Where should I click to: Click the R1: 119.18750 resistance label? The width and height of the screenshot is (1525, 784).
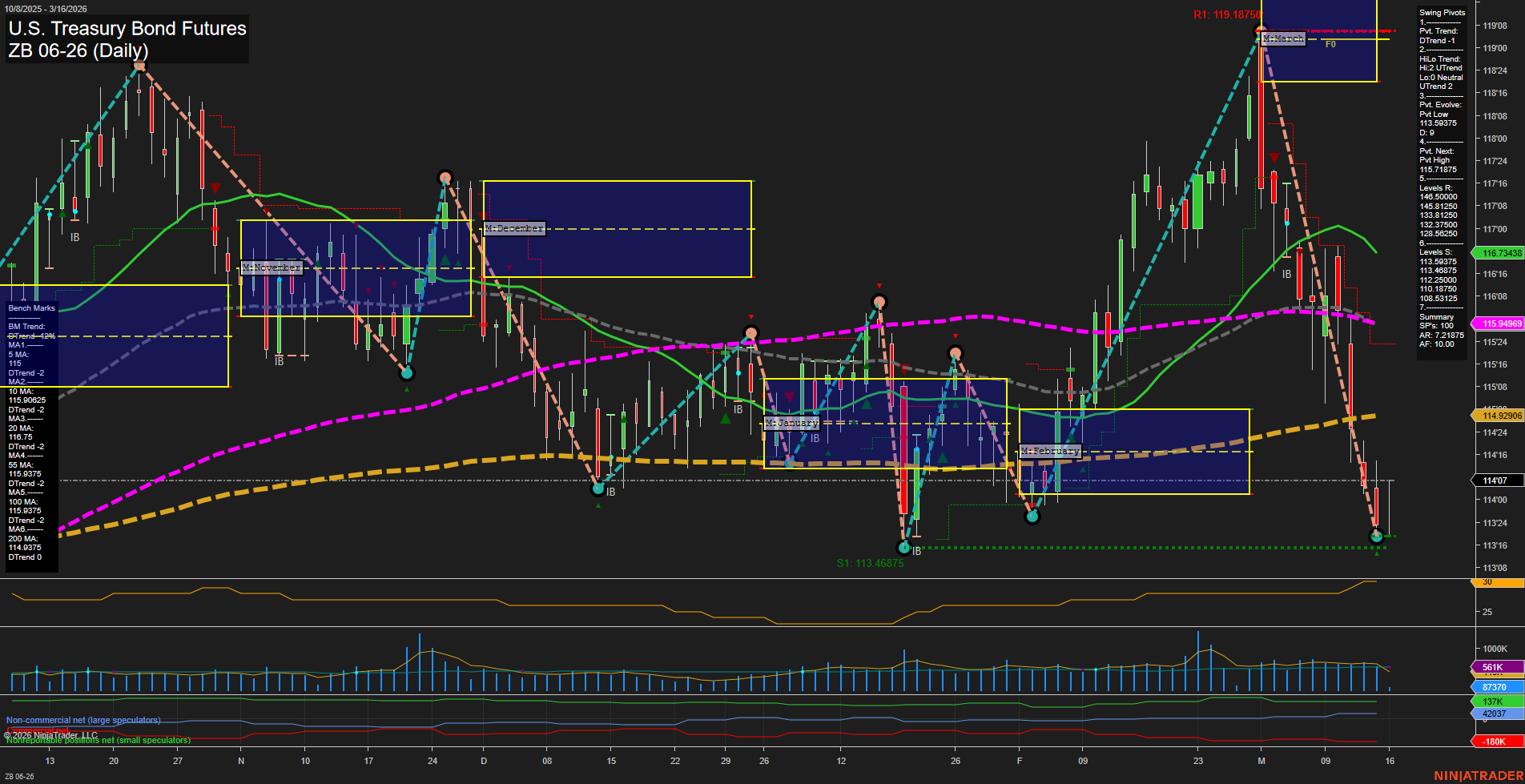1226,15
